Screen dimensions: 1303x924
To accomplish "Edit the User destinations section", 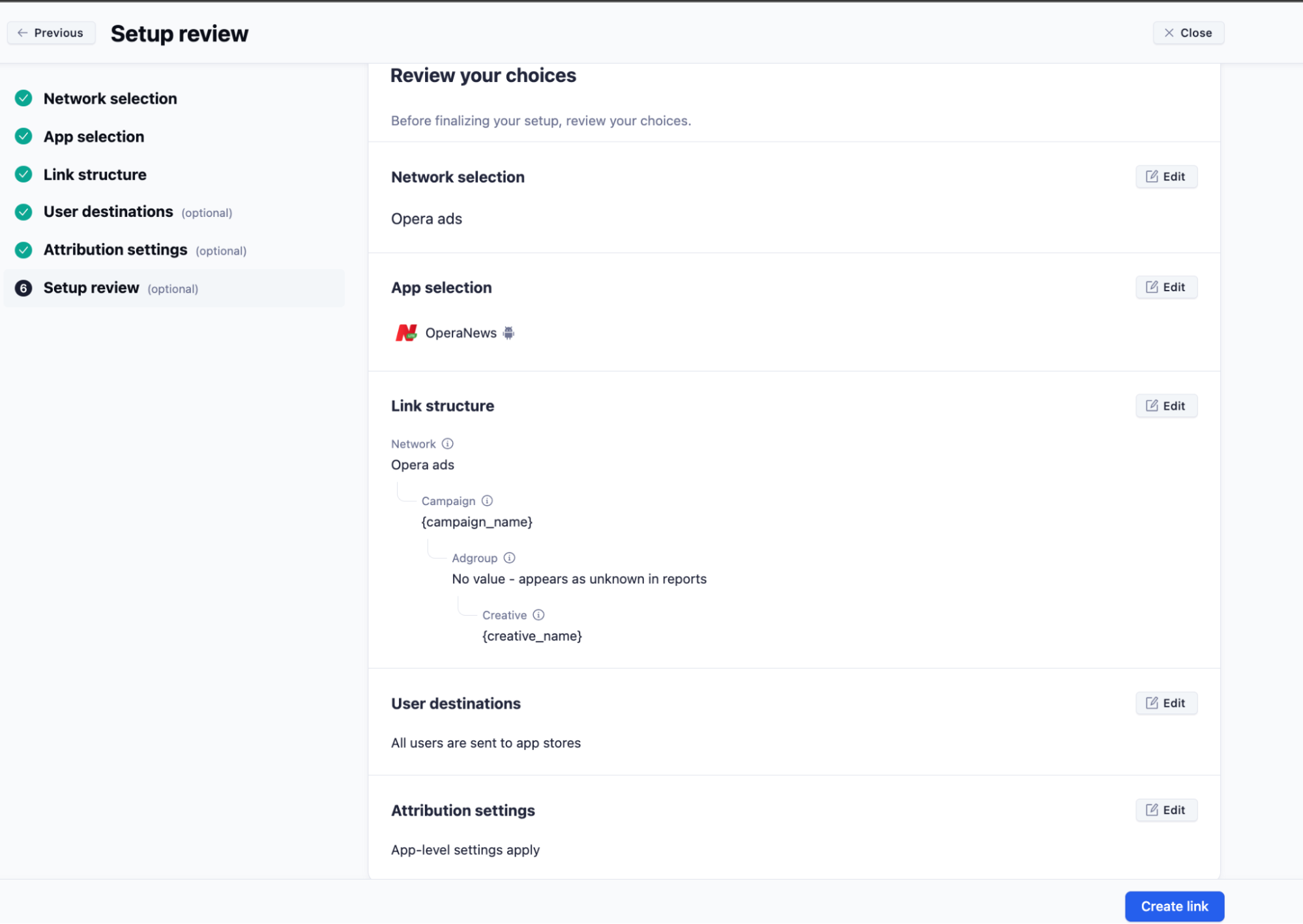I will 1165,703.
